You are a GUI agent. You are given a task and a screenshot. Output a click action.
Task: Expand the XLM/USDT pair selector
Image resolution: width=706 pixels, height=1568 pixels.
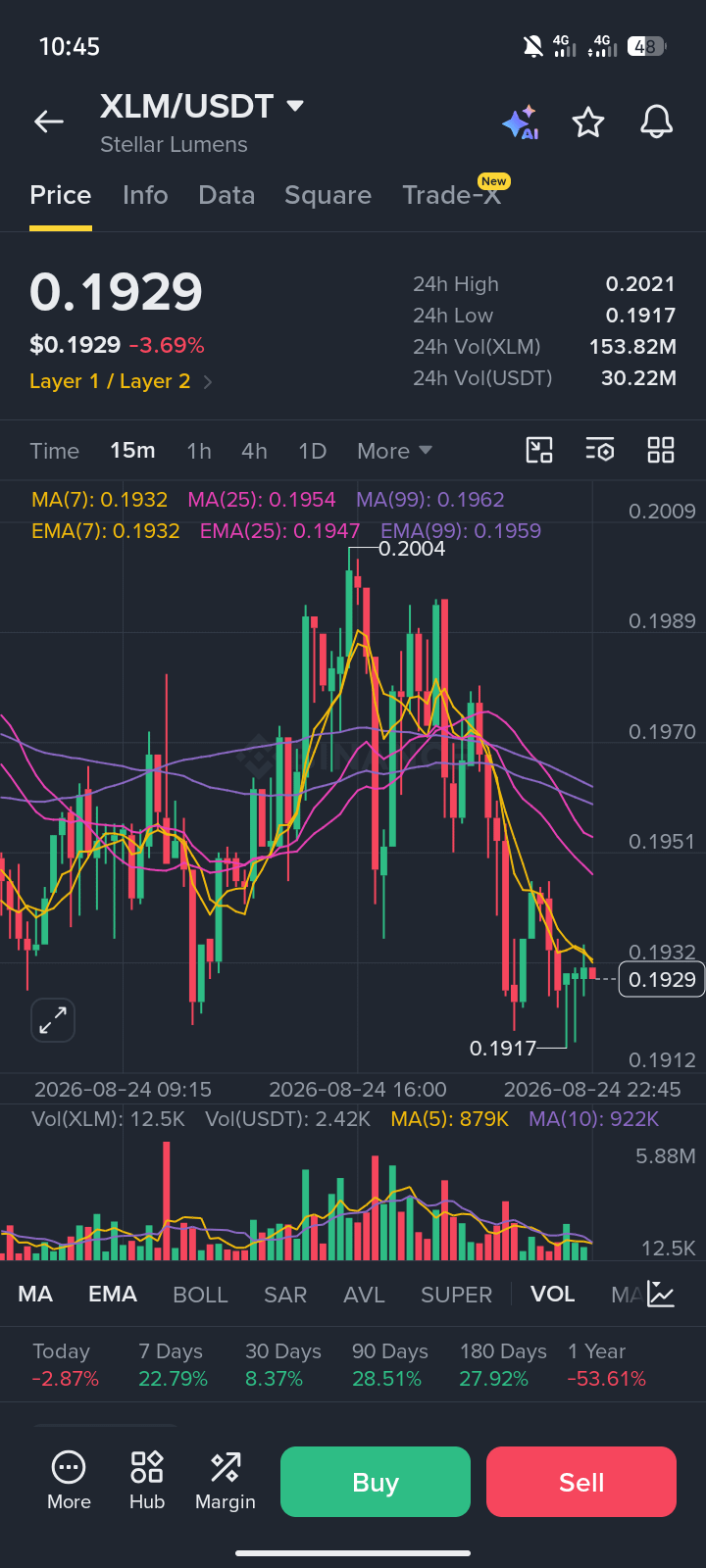point(295,105)
